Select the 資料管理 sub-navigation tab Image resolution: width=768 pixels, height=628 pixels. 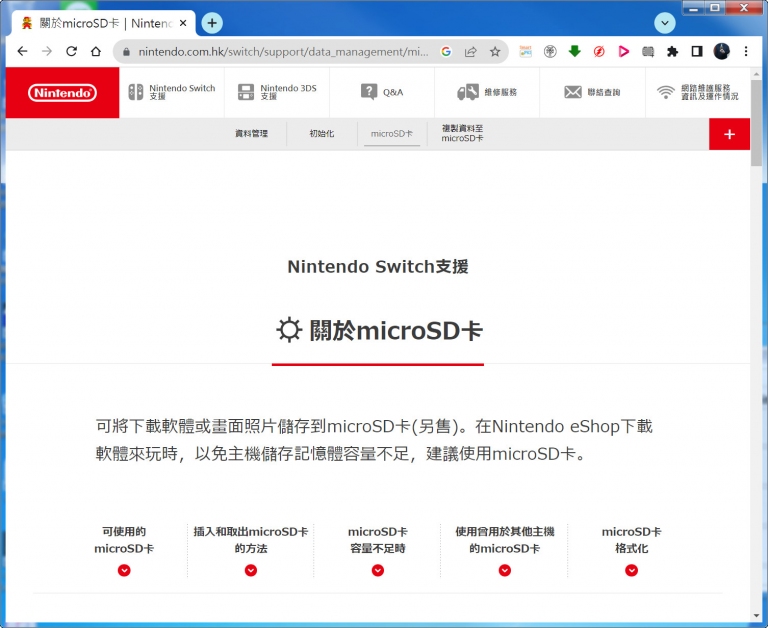tap(251, 133)
